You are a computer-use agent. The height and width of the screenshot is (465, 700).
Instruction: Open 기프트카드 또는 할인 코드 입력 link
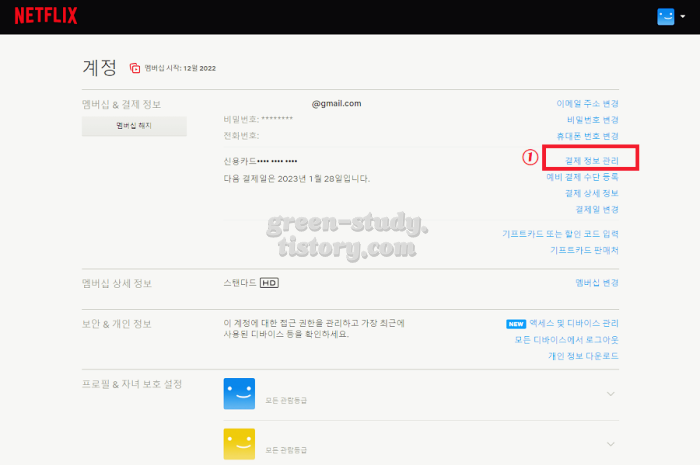pyautogui.click(x=560, y=234)
